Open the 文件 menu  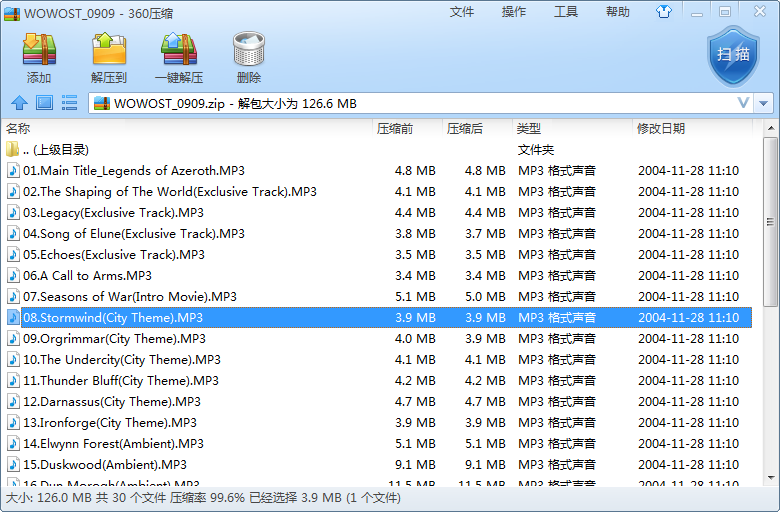[x=462, y=12]
